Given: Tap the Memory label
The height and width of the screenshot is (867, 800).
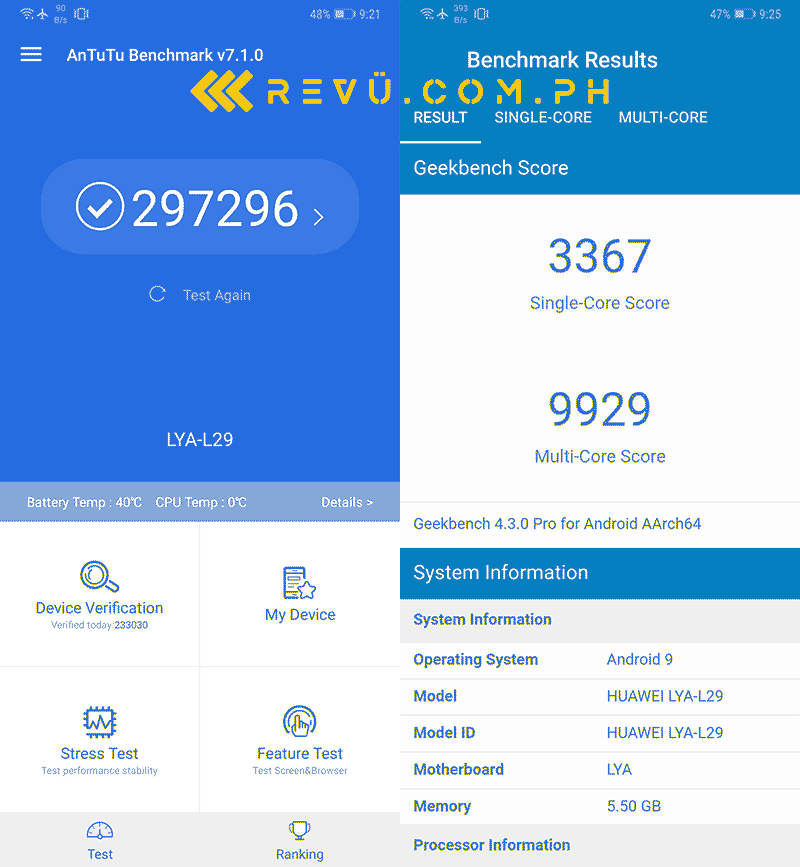Looking at the screenshot, I should pos(442,806).
